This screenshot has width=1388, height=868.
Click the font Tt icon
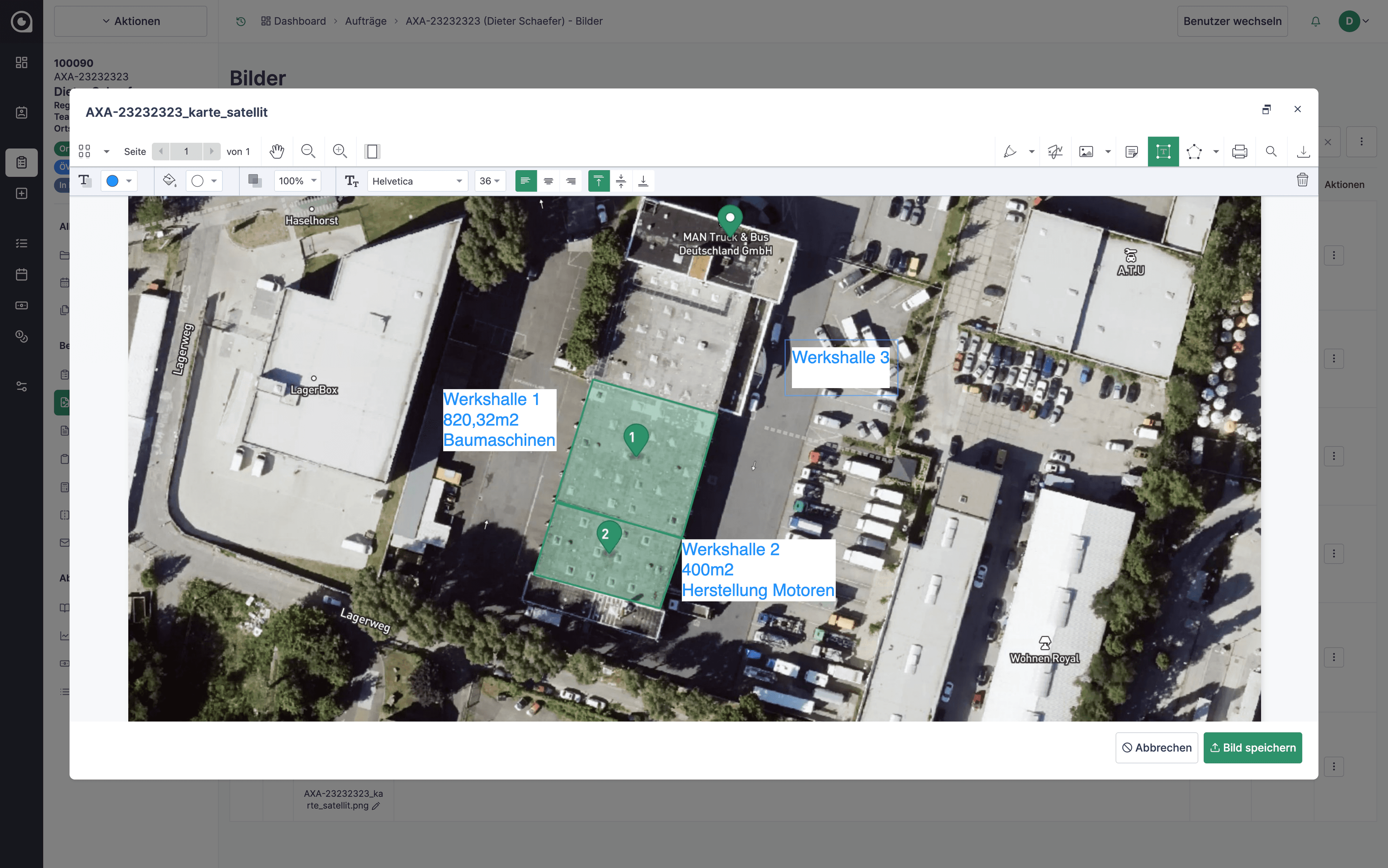point(351,181)
